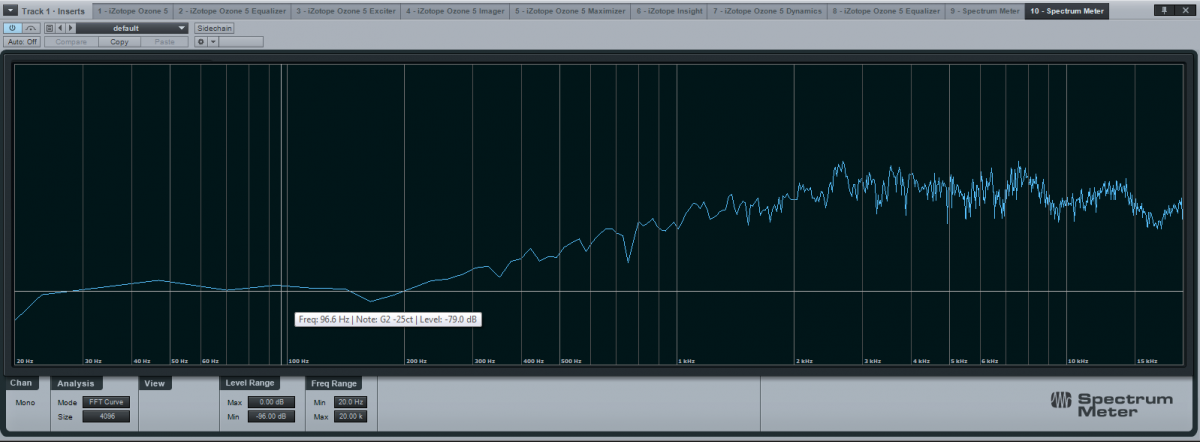
Task: Click the automation curve icon beside power
Action: point(30,28)
